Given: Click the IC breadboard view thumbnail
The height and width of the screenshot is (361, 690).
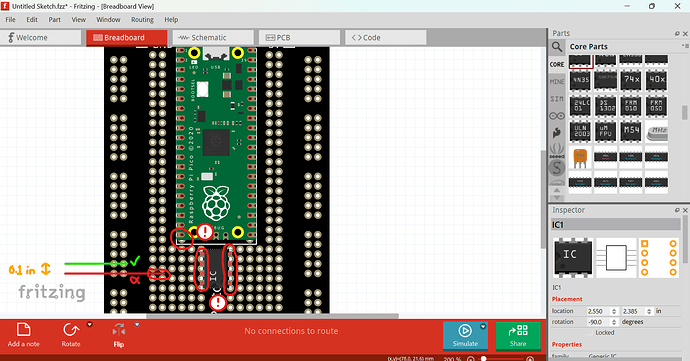Looking at the screenshot, I should (x=573, y=258).
